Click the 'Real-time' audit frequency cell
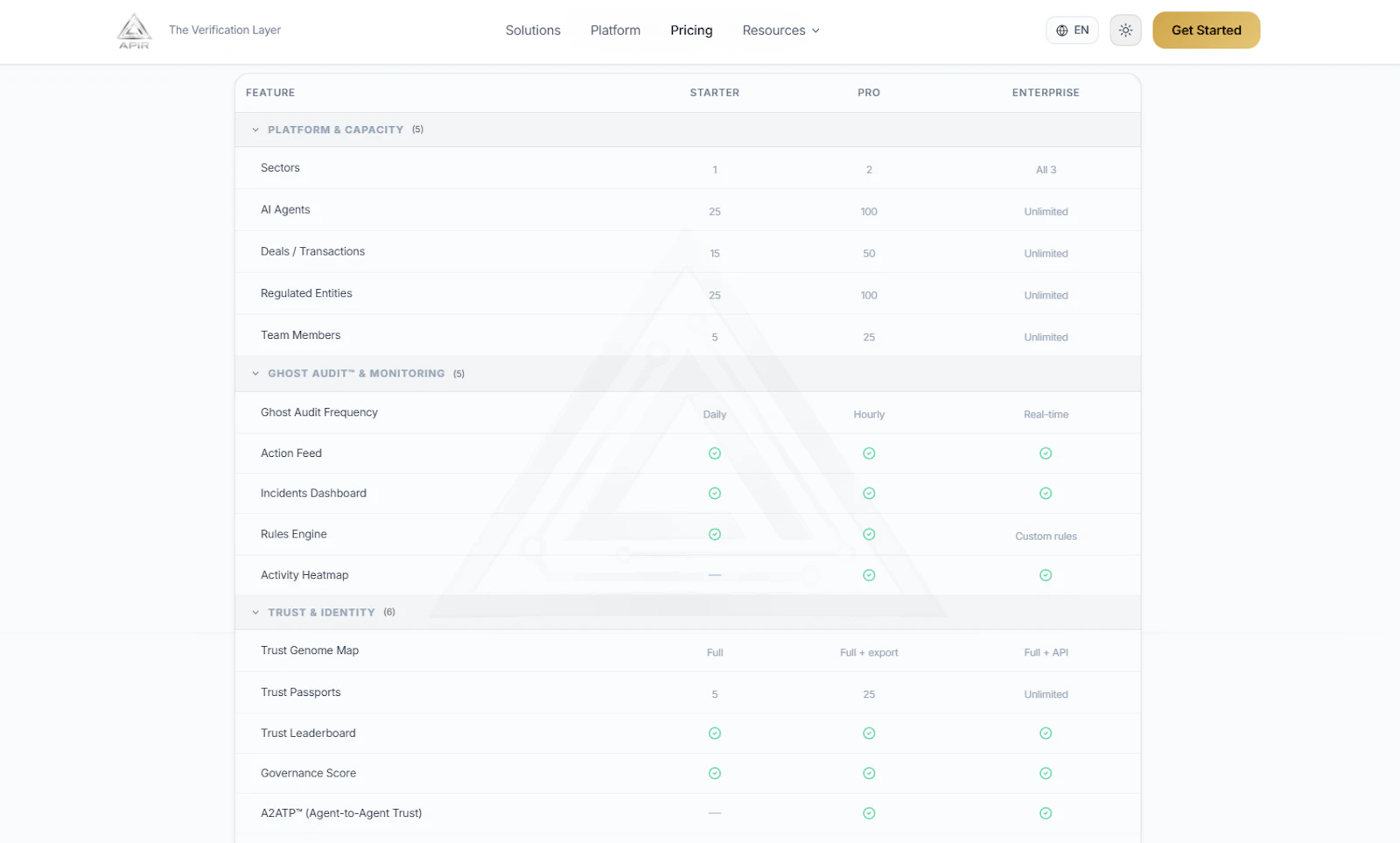 pos(1046,415)
